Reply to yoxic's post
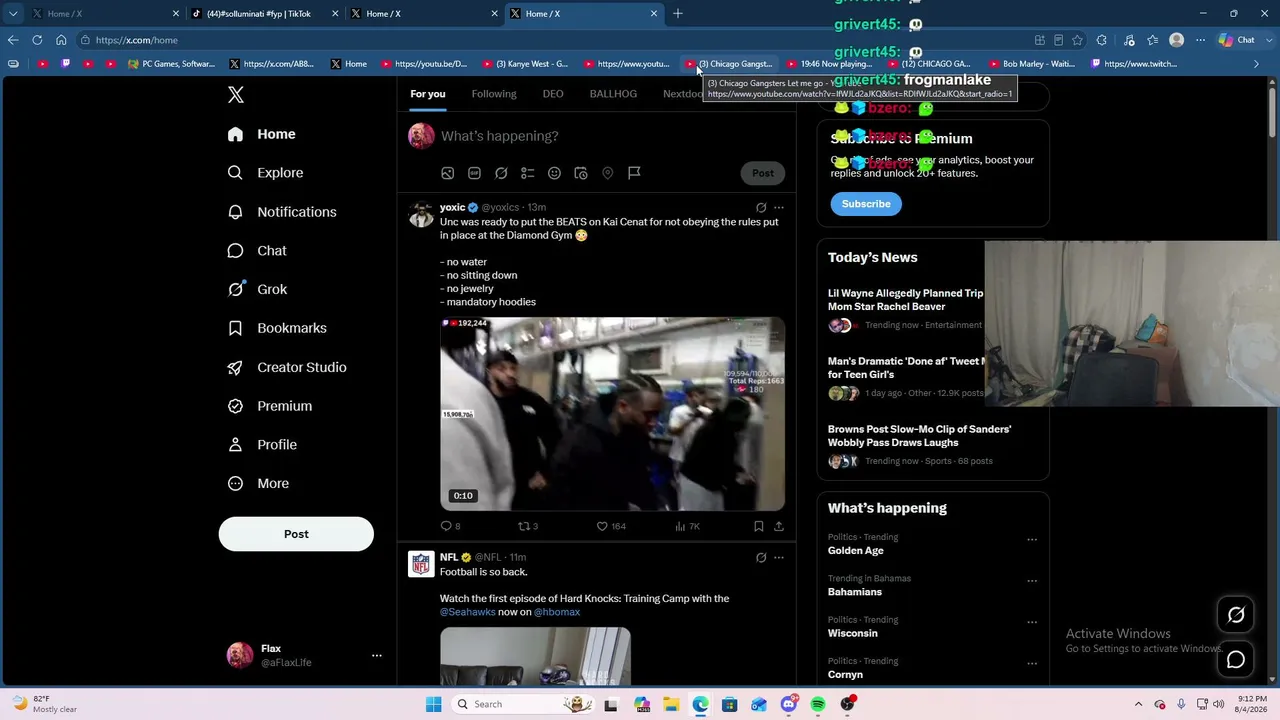 click(x=450, y=526)
